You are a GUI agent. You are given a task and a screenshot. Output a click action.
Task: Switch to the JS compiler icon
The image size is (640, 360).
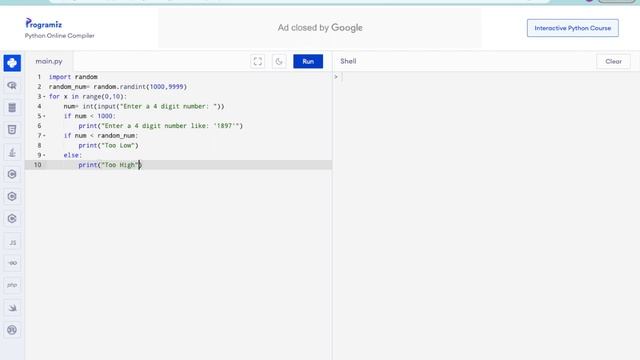tap(12, 242)
